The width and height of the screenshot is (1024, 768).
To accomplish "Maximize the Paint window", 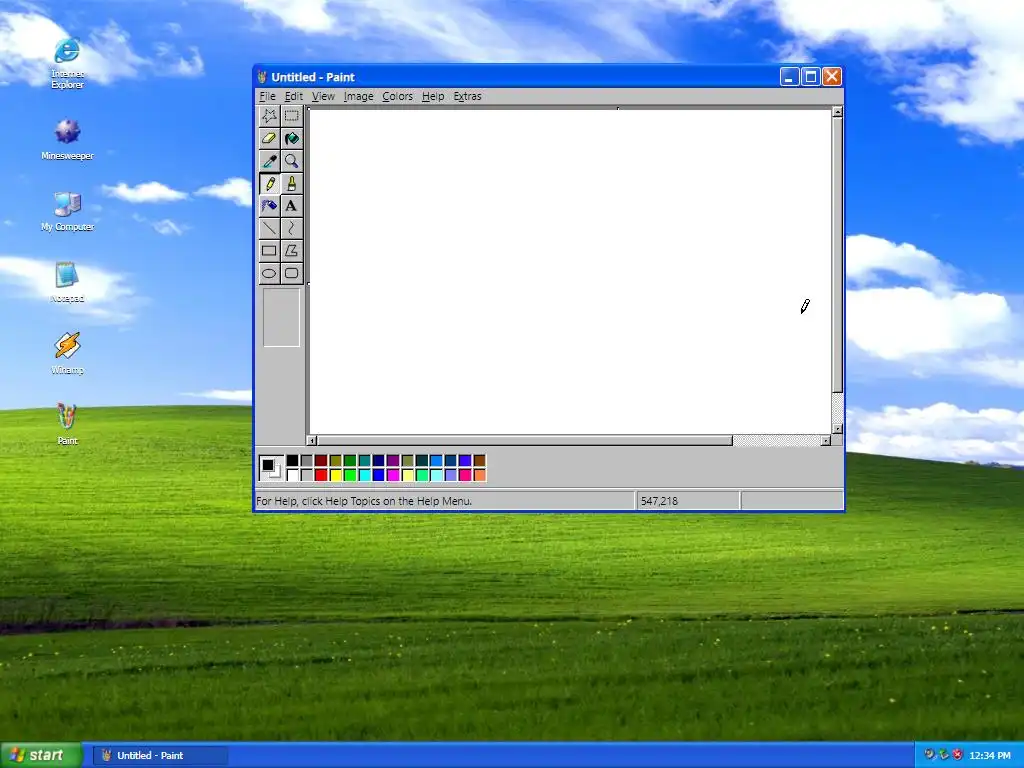I will pyautogui.click(x=810, y=77).
